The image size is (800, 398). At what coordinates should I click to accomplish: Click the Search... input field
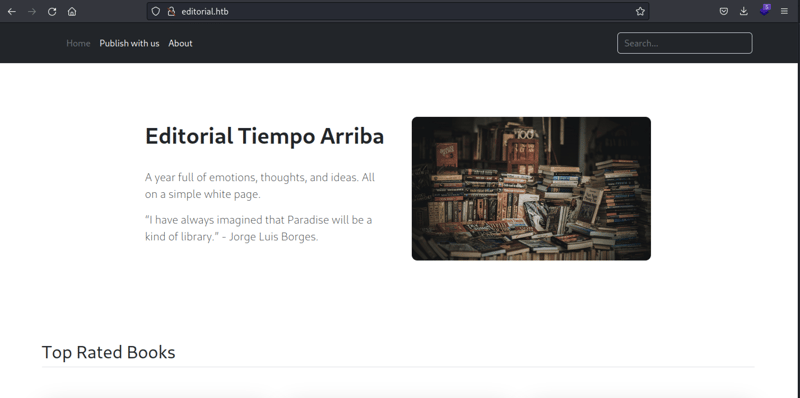(684, 43)
